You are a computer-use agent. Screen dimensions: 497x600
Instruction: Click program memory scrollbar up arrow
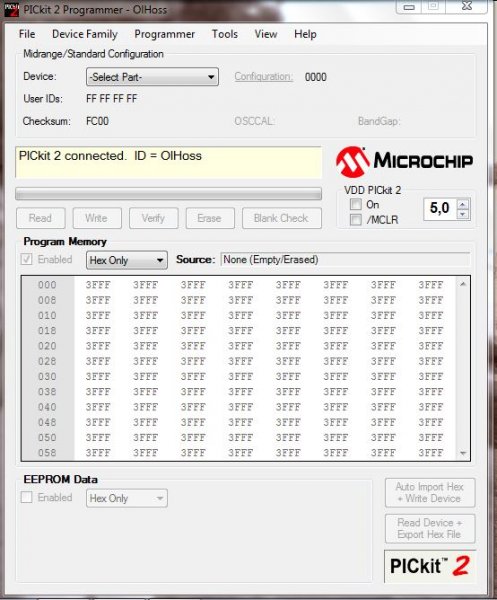pyautogui.click(x=463, y=284)
